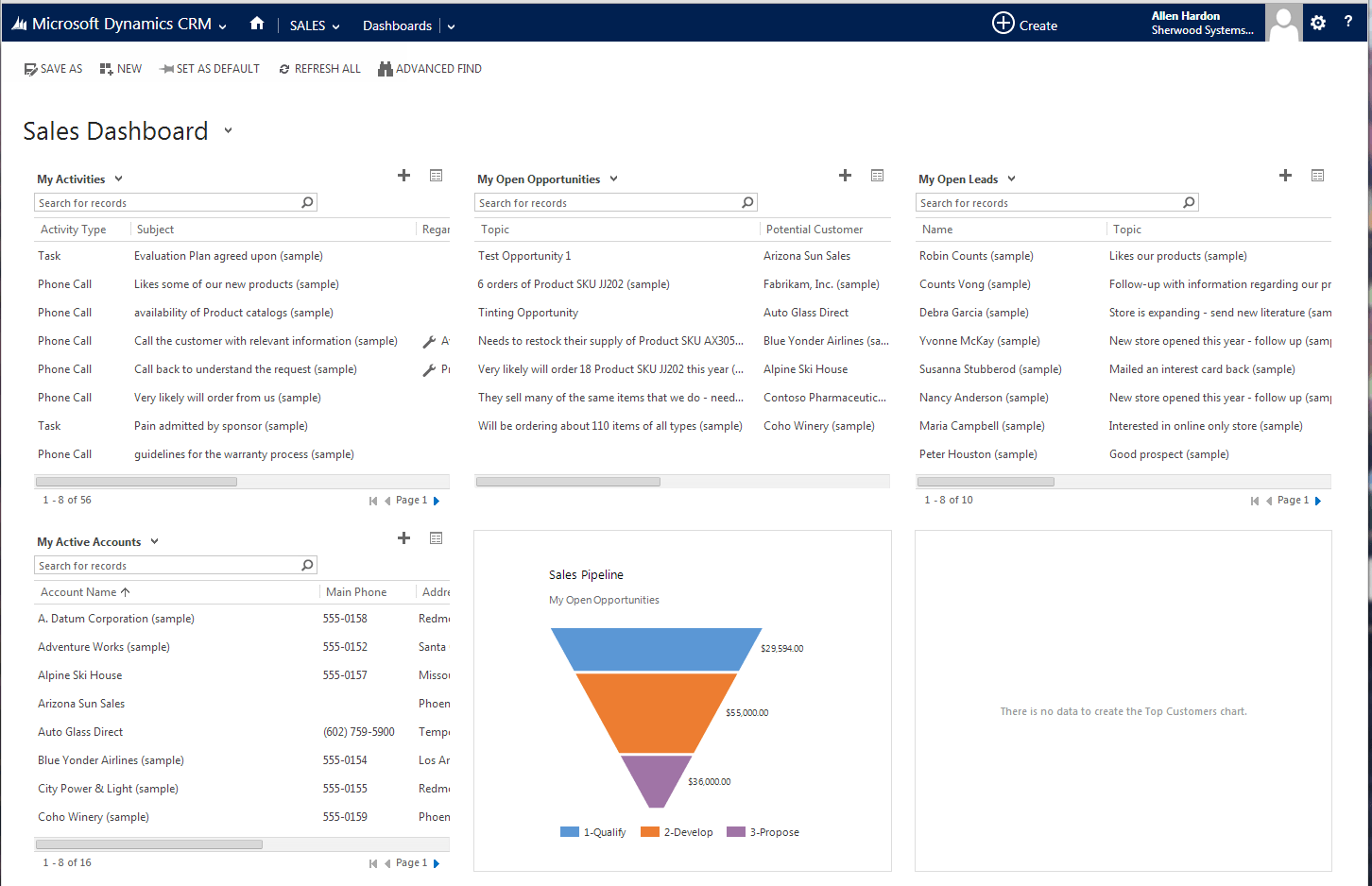Click REFRESH ALL command
This screenshot has width=1372, height=886.
pos(319,69)
